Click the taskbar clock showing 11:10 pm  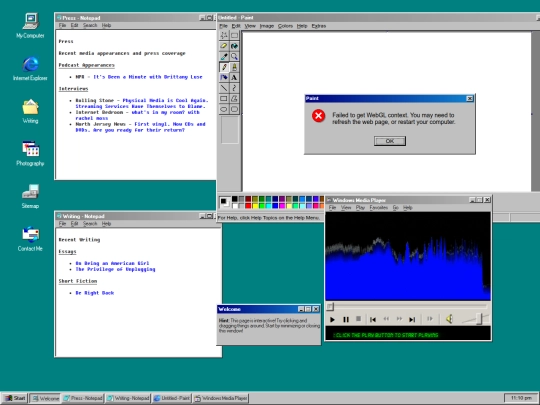[x=521, y=398]
